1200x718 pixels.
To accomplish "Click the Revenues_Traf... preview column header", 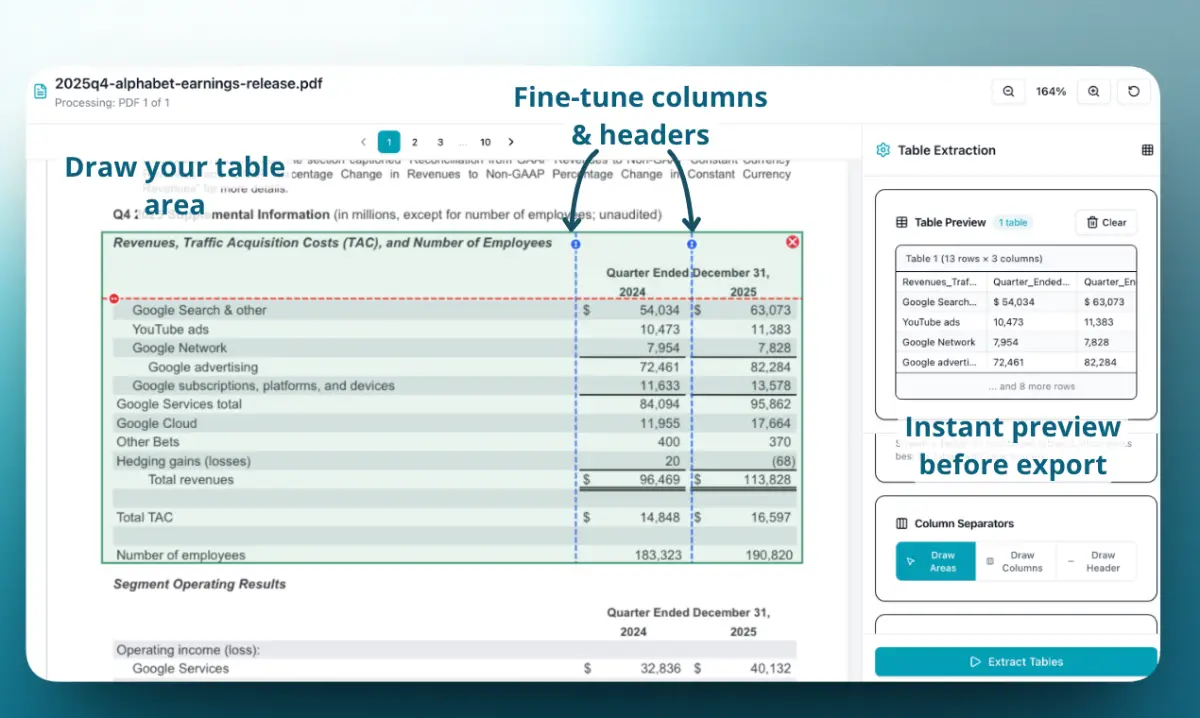I will point(940,282).
